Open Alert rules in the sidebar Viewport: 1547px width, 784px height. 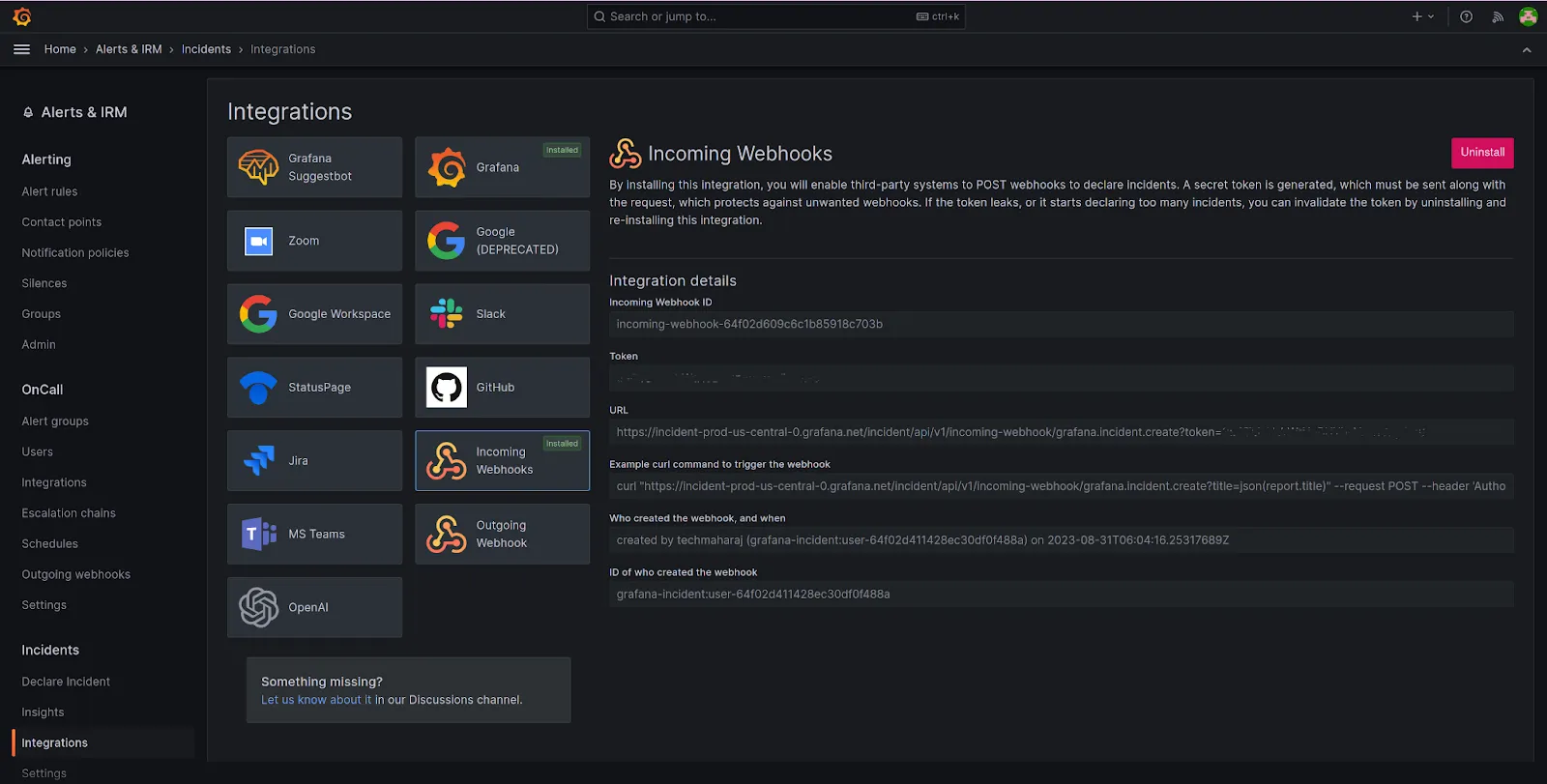49,191
